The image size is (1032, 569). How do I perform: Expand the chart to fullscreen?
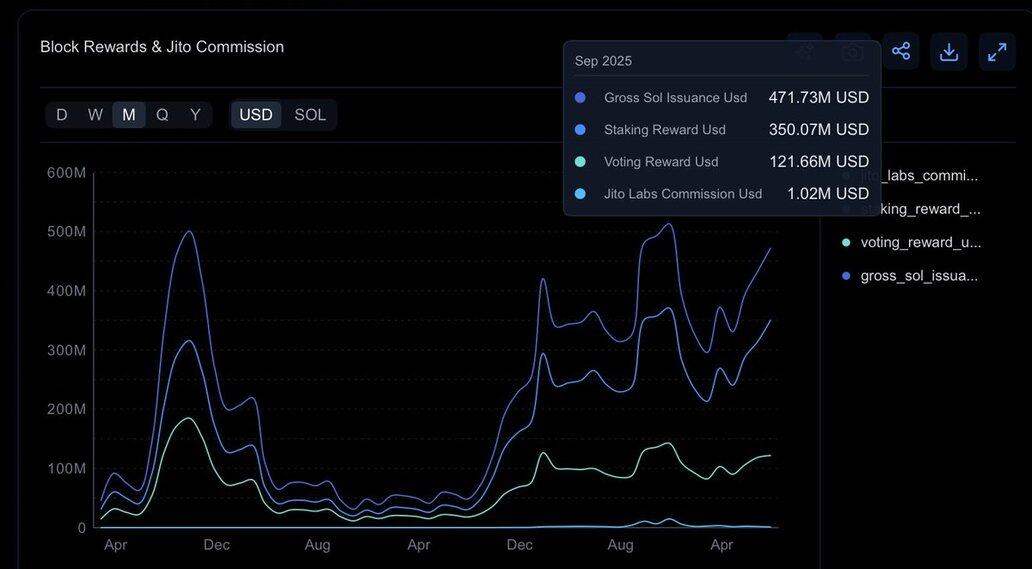click(997, 52)
